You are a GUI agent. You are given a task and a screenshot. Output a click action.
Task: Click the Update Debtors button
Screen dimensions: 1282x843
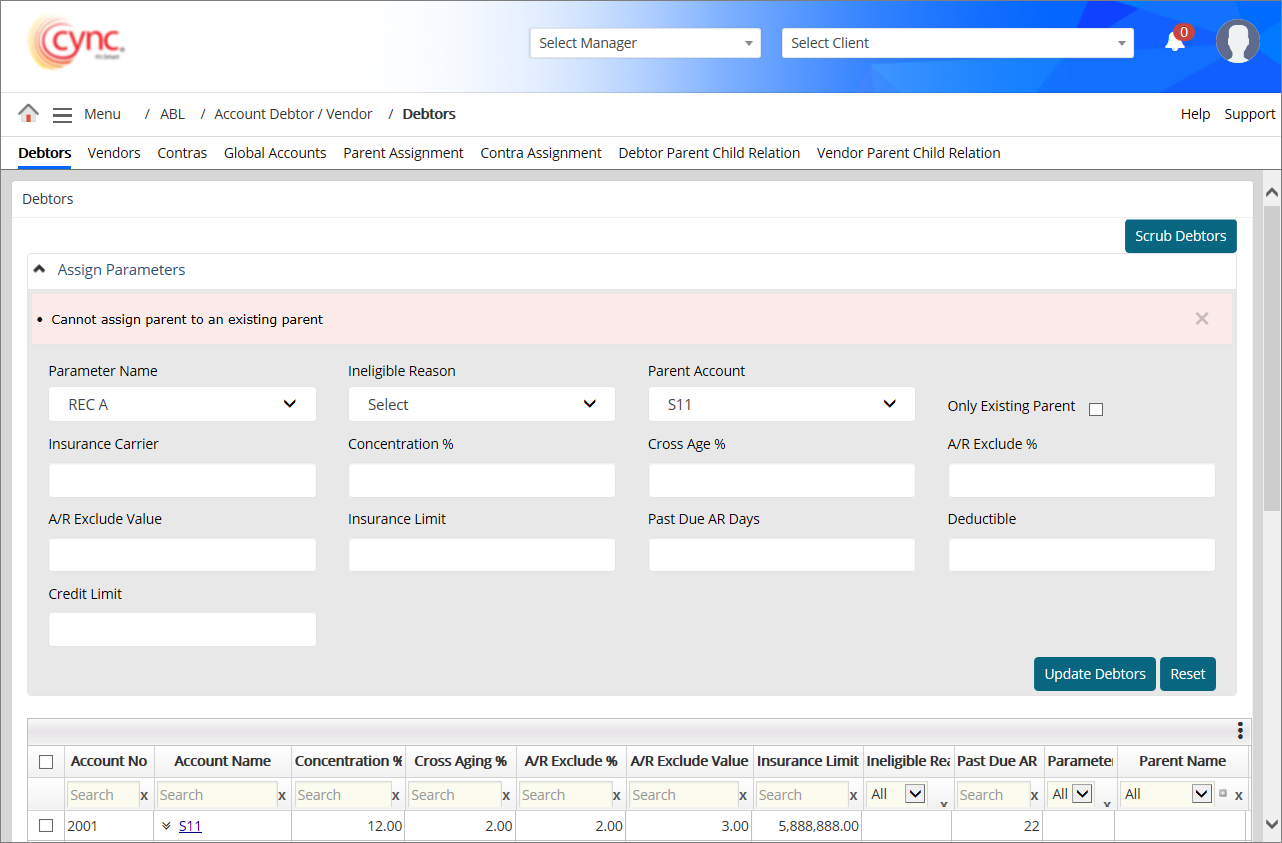(1094, 674)
